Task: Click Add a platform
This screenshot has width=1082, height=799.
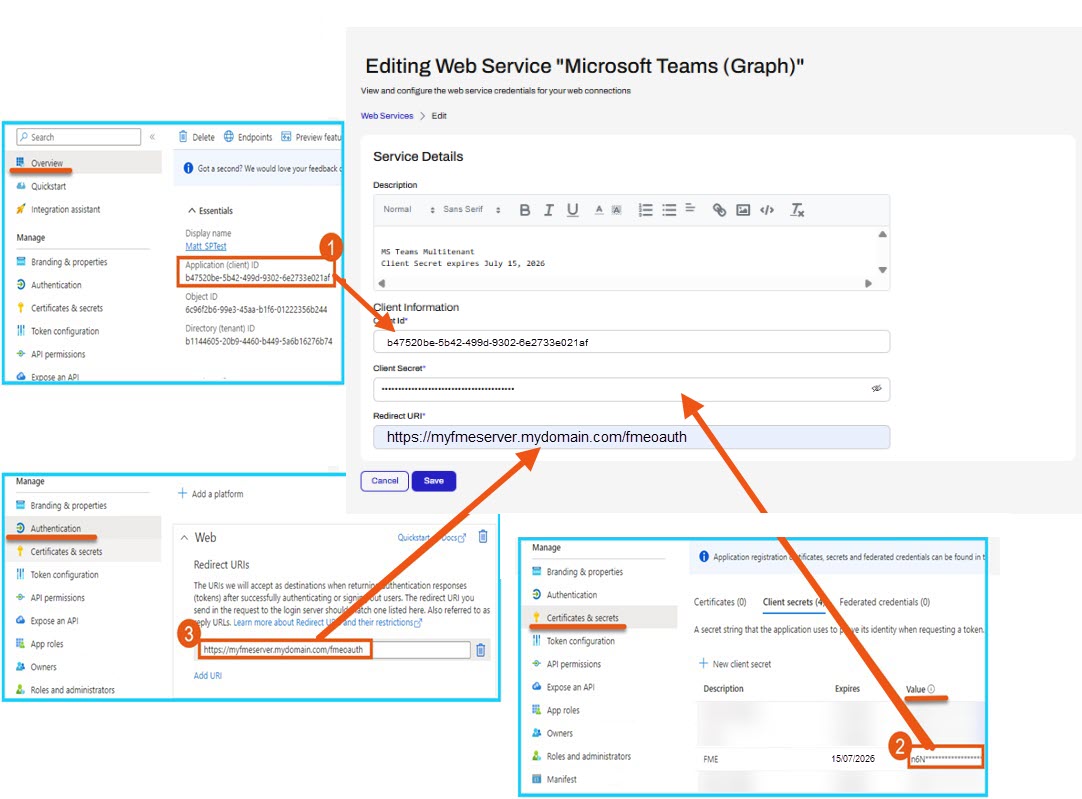Action: (x=210, y=494)
